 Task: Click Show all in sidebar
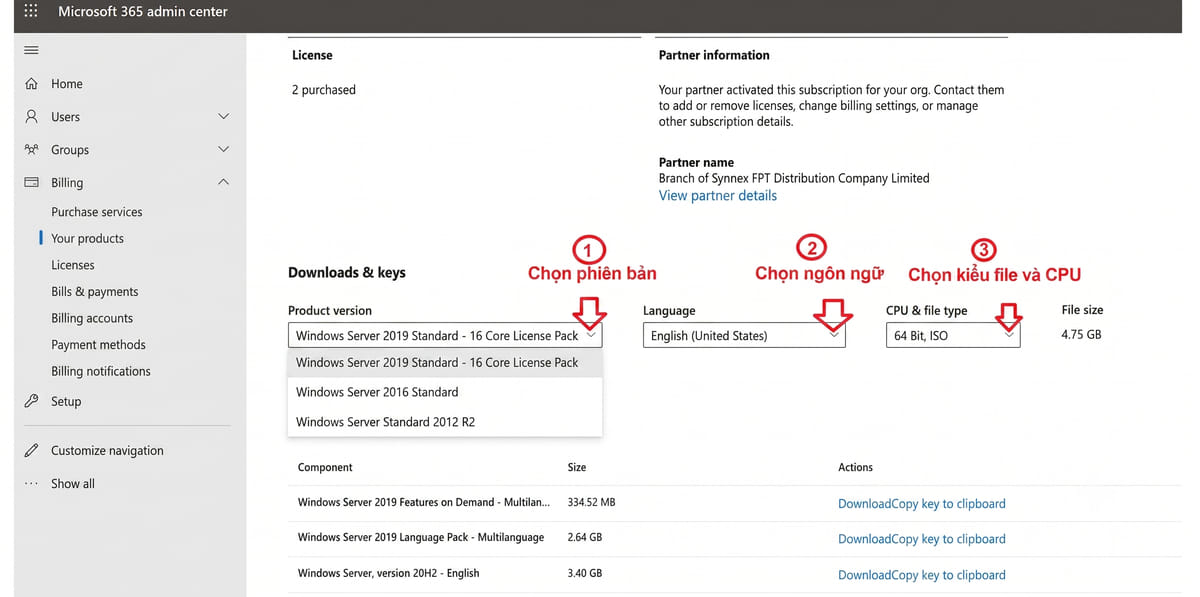tap(73, 483)
